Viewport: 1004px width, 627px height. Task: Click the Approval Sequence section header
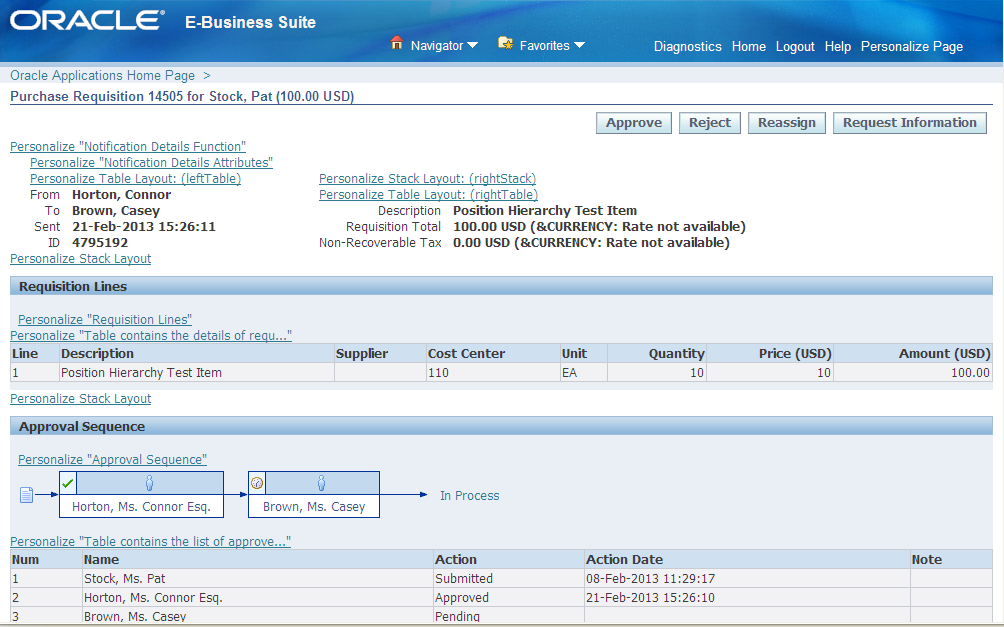pyautogui.click(x=501, y=427)
